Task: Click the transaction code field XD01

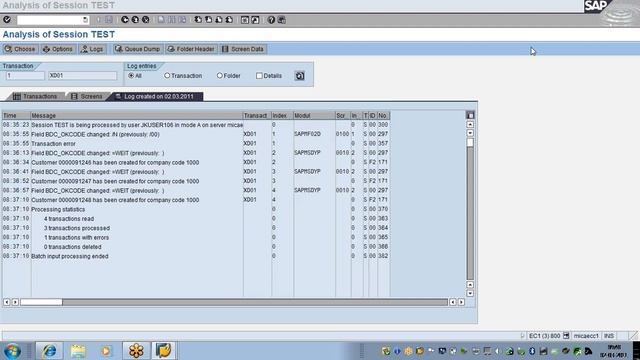Action: click(82, 76)
